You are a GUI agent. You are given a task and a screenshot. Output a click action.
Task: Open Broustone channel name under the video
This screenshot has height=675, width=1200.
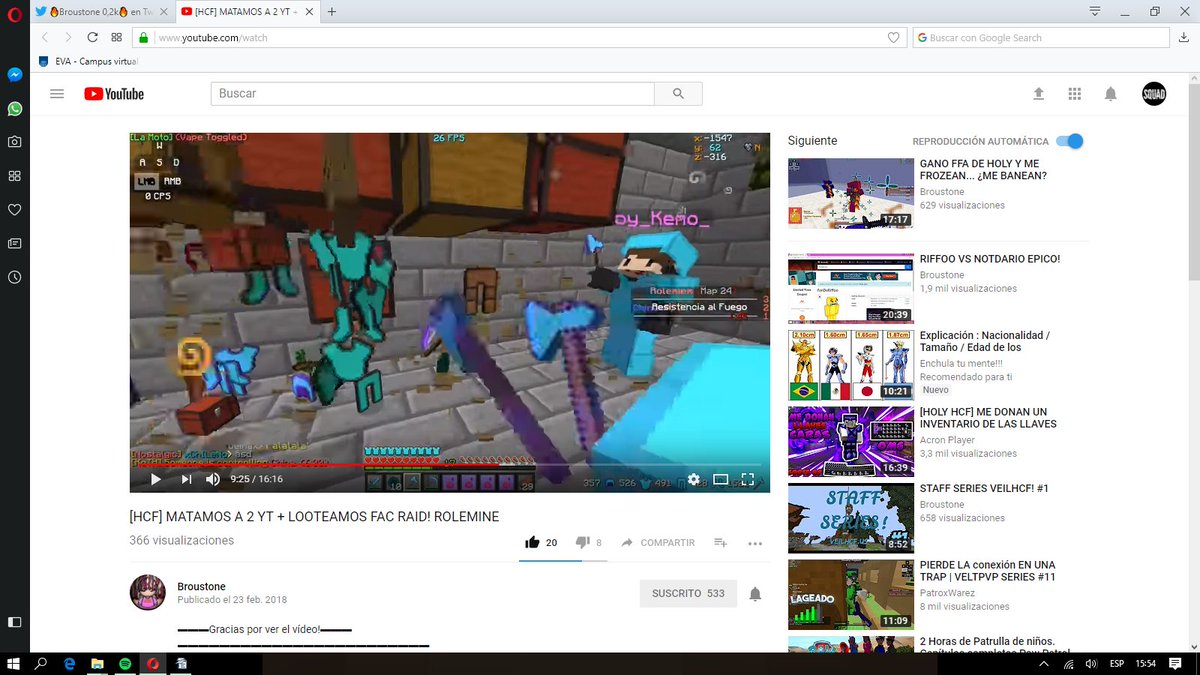(x=201, y=586)
